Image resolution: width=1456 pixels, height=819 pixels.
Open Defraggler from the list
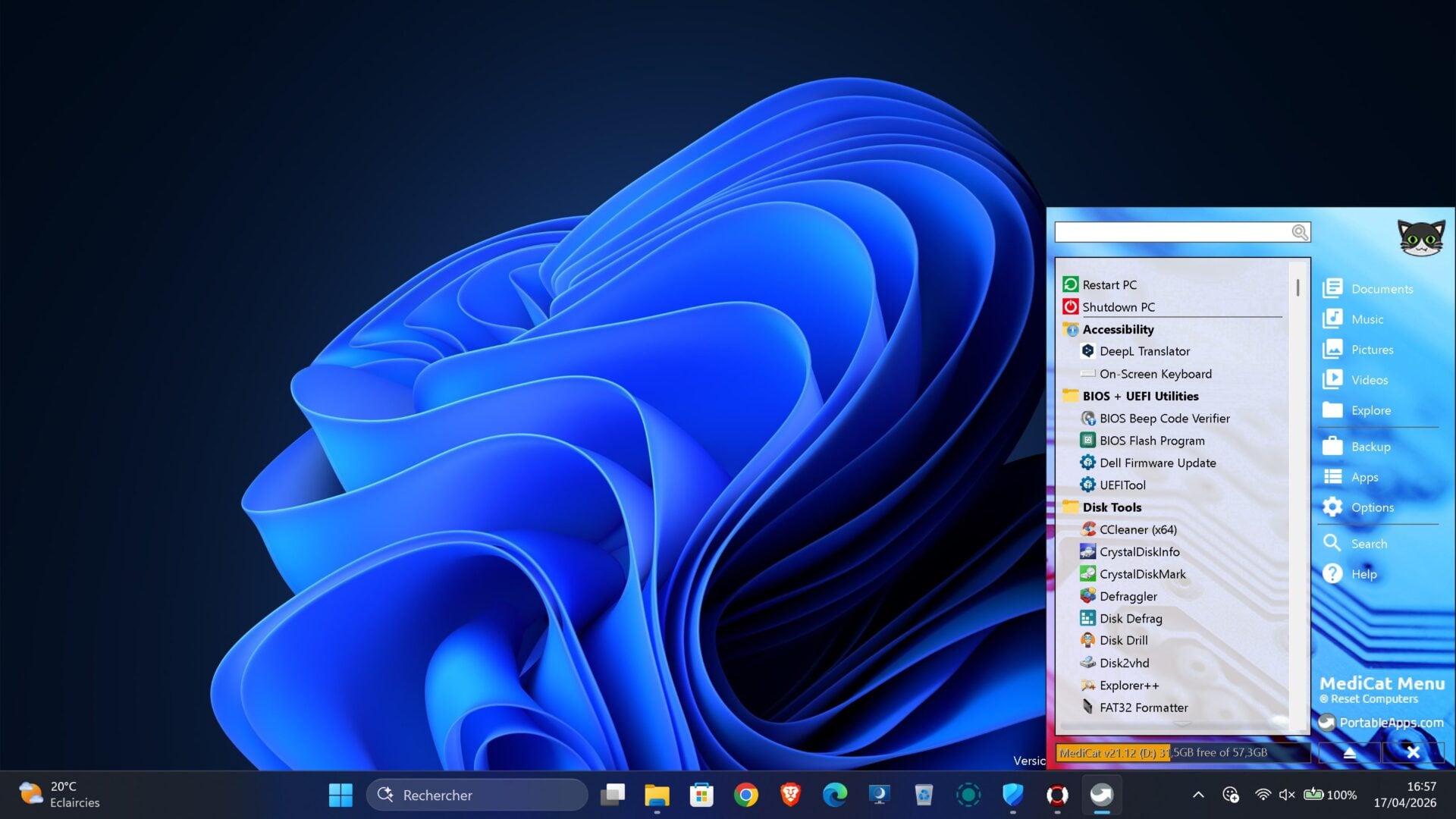point(1128,596)
